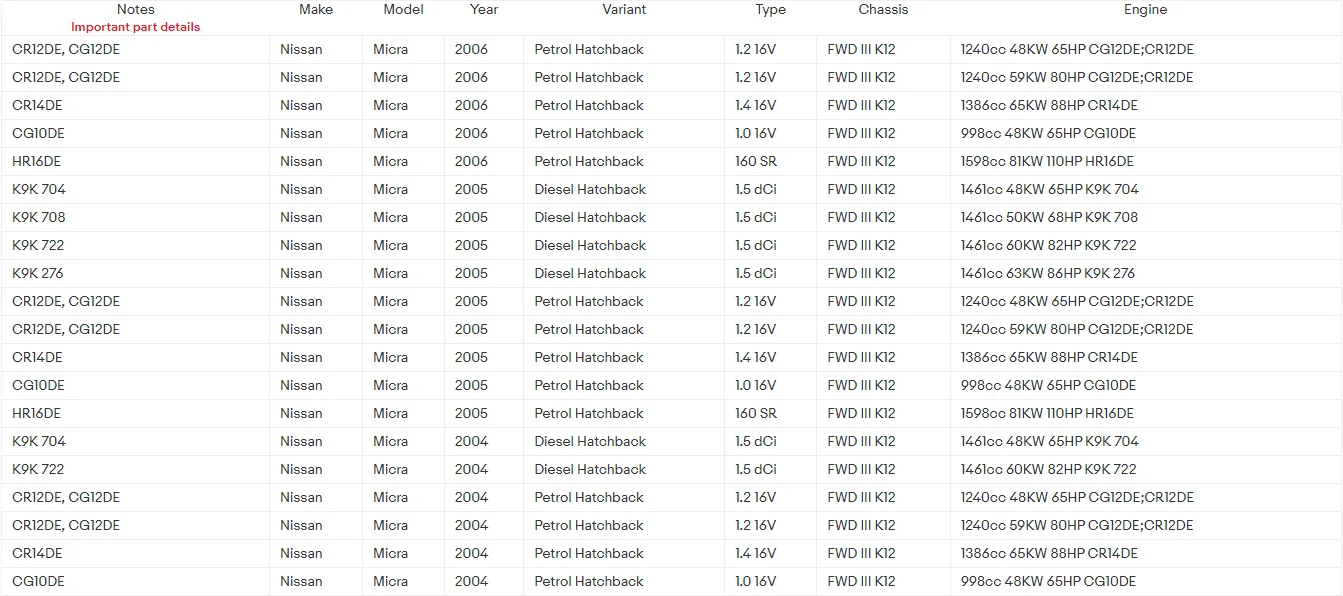The width and height of the screenshot is (1343, 596).
Task: Click the Notes column header
Action: 135,9
